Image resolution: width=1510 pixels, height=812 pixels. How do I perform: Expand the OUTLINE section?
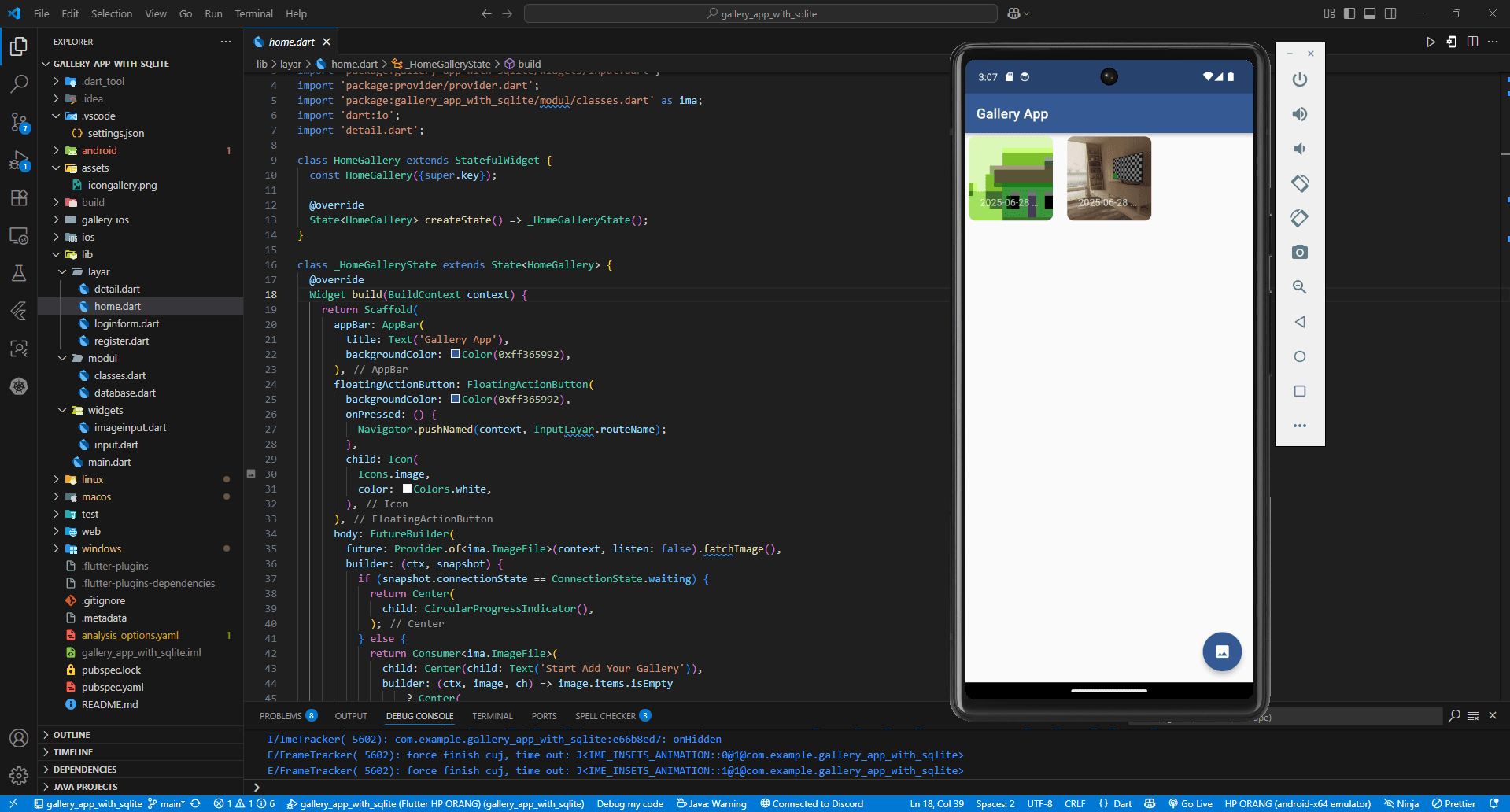72,735
